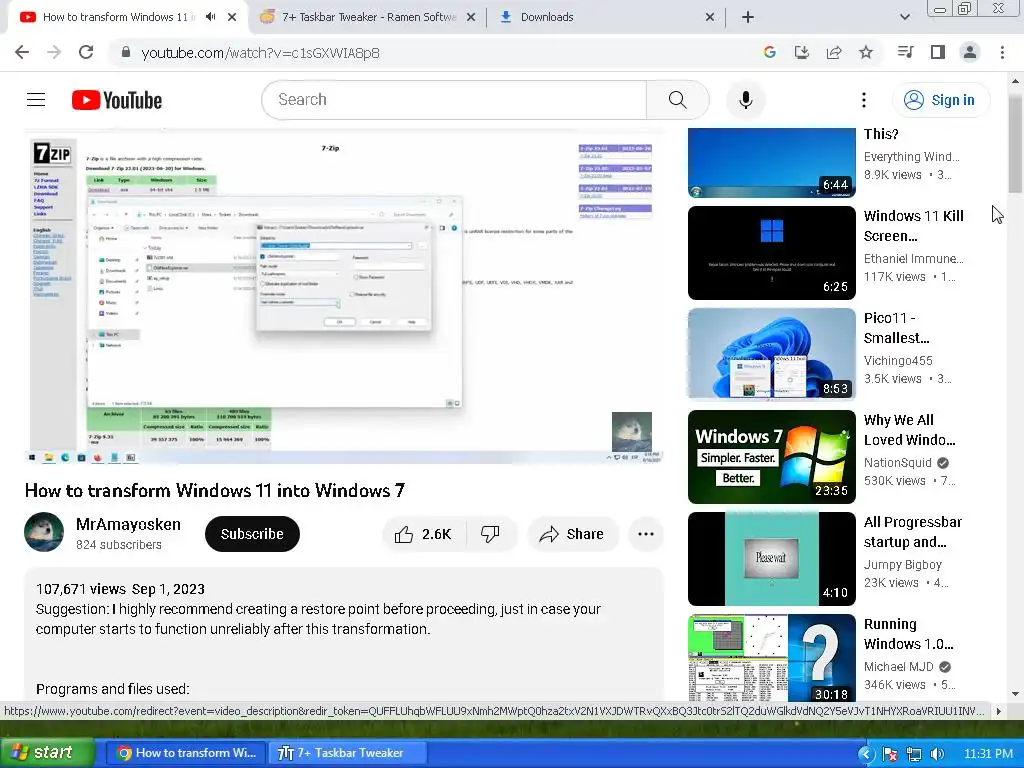The height and width of the screenshot is (768, 1024).
Task: Open YouTube settings three-dot menu
Action: 863,100
